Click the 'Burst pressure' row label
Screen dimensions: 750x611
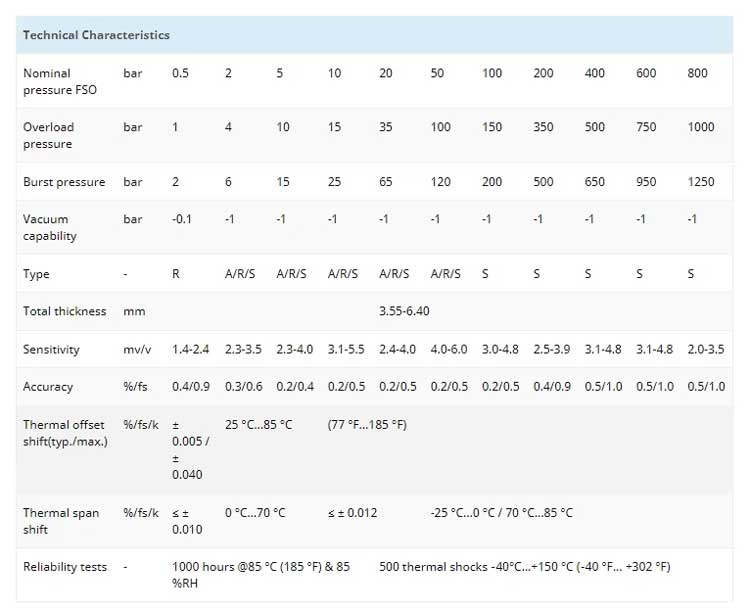click(x=64, y=182)
